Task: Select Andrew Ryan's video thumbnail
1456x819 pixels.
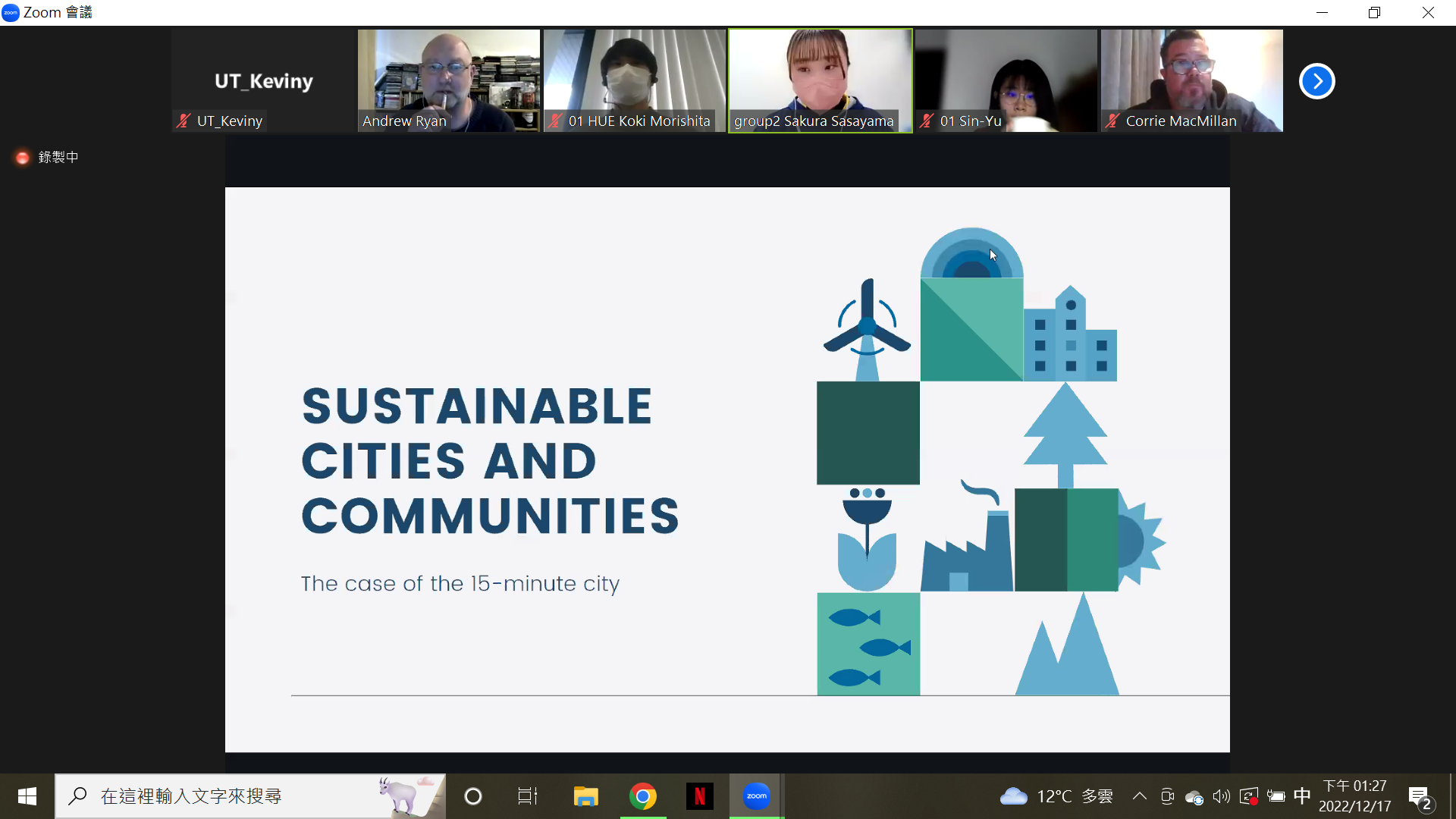Action: pyautogui.click(x=449, y=80)
